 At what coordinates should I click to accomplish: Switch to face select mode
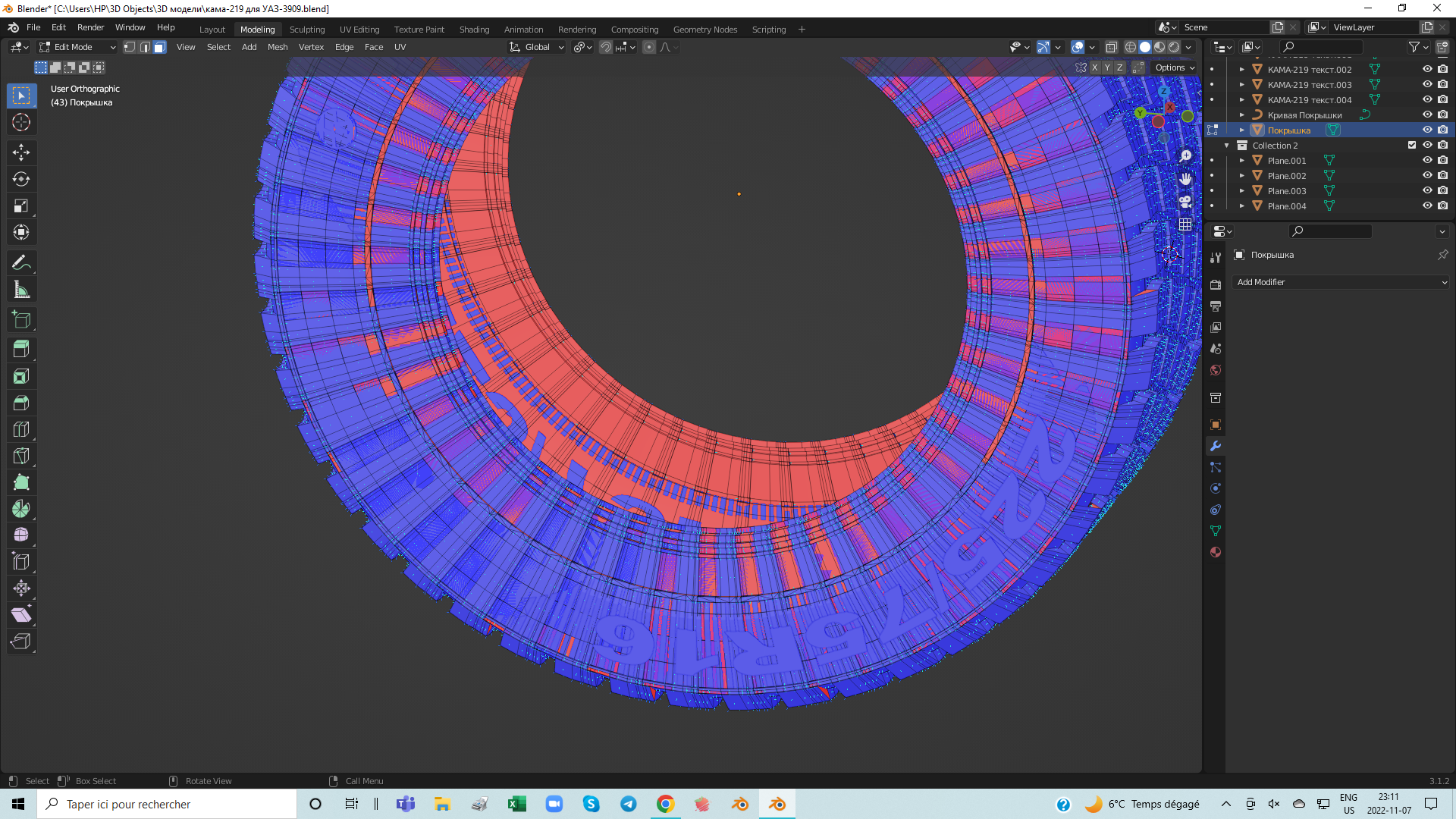[160, 47]
